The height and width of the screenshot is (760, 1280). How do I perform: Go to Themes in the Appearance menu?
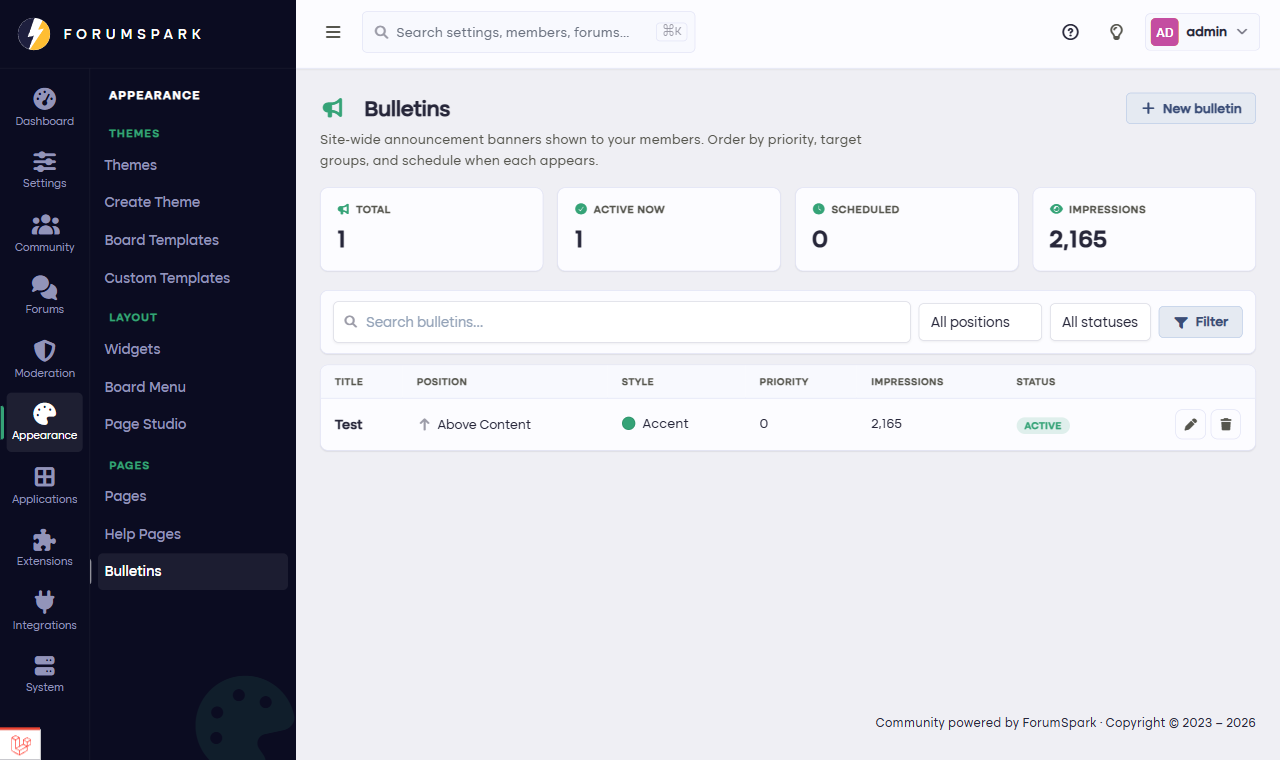pos(131,165)
